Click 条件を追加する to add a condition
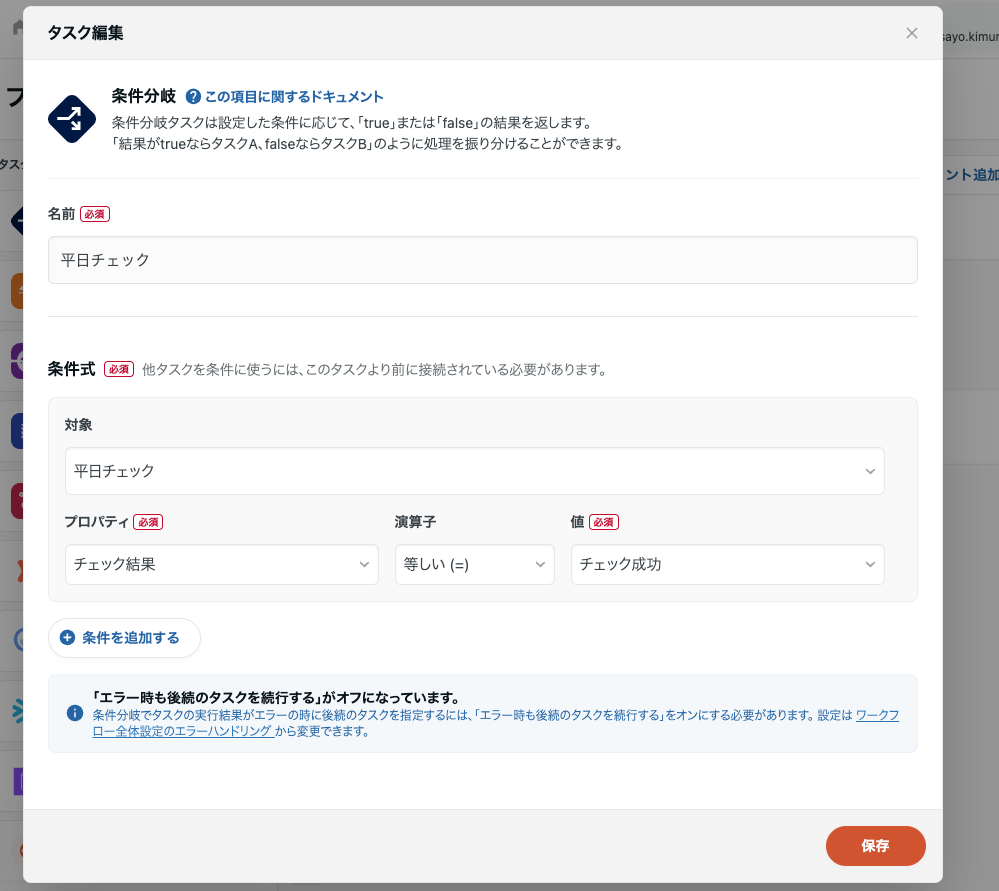Image resolution: width=999 pixels, height=891 pixels. coord(124,638)
